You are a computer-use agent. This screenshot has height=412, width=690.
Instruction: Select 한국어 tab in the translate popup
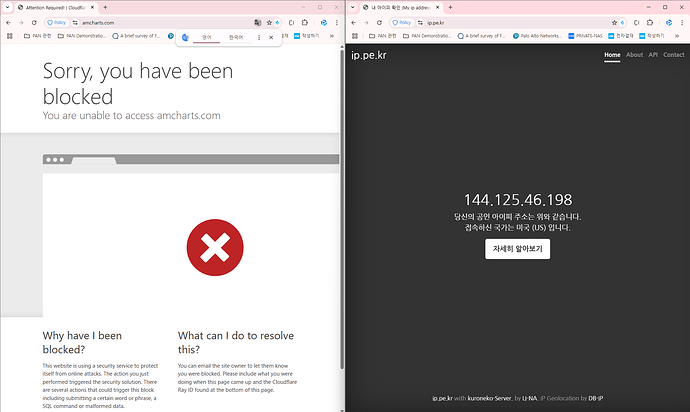point(236,37)
